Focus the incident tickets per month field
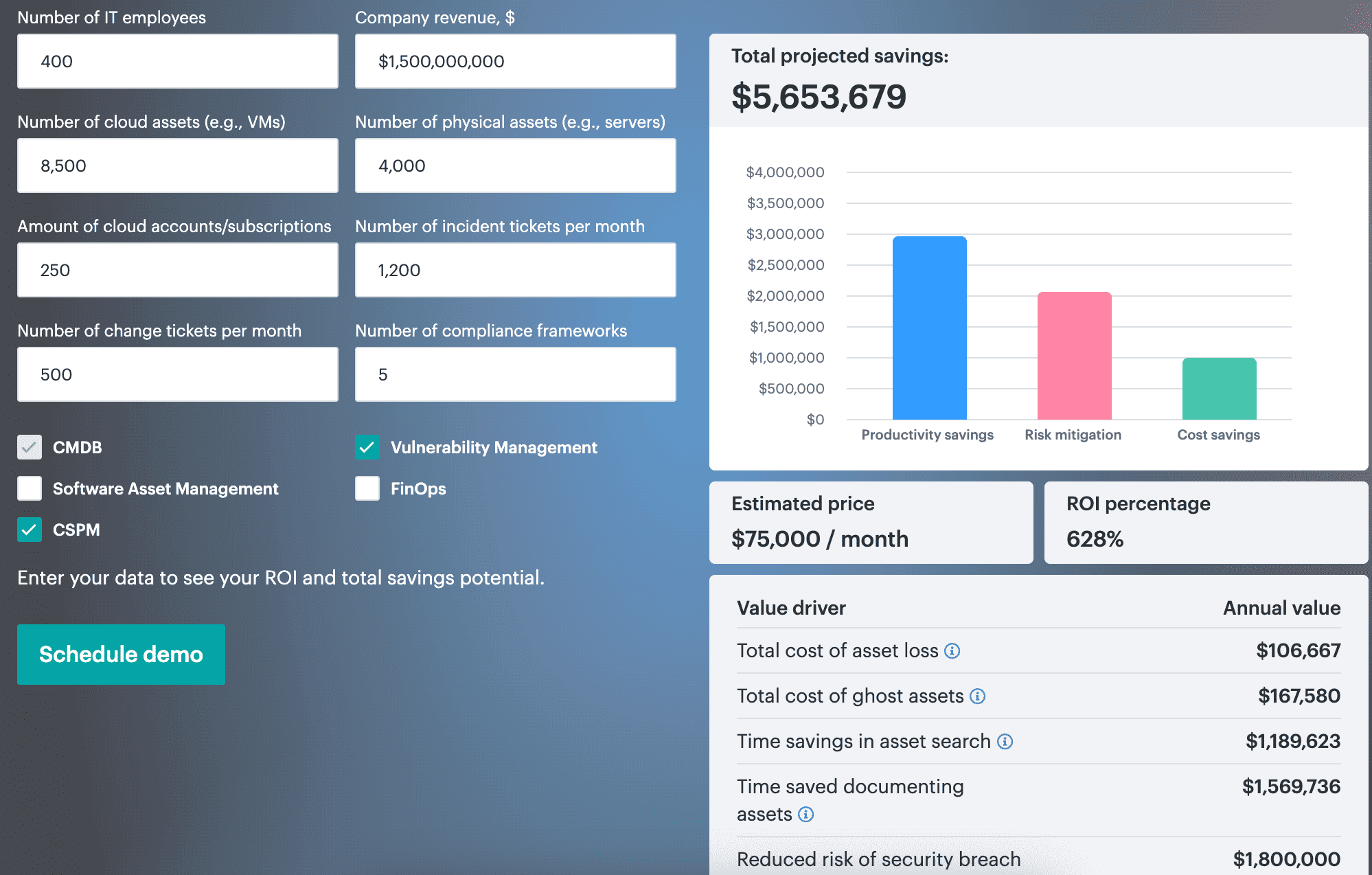 (516, 270)
